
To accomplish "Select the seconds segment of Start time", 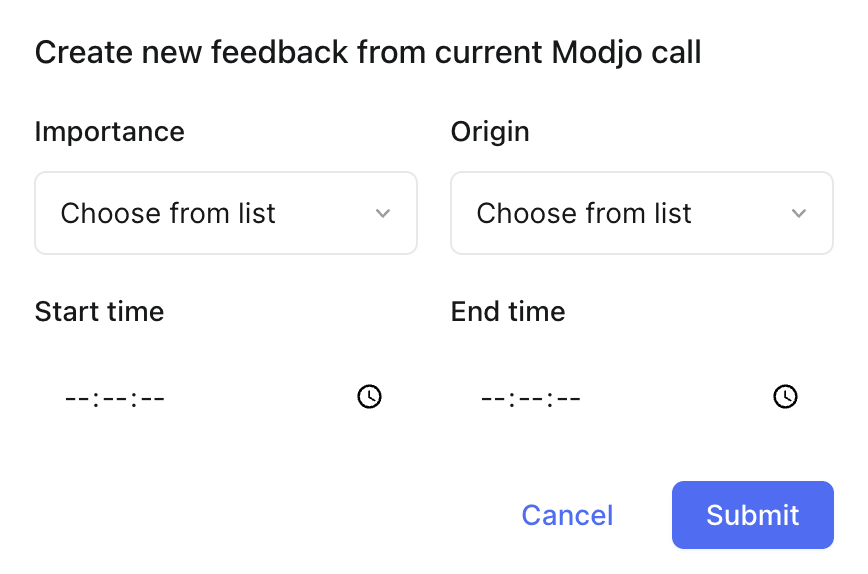I will 152,399.
